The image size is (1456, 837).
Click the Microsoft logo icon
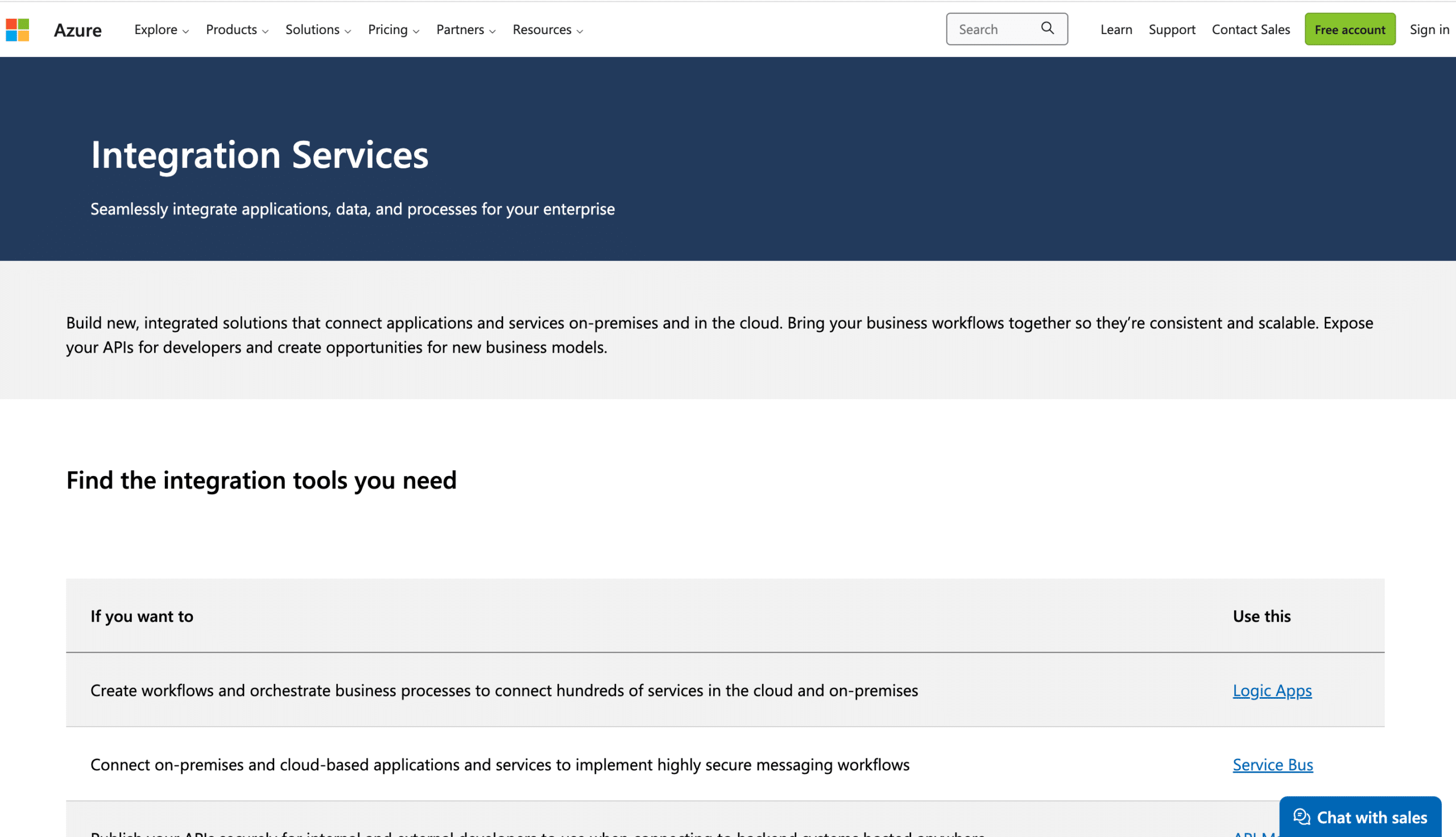pyautogui.click(x=17, y=28)
